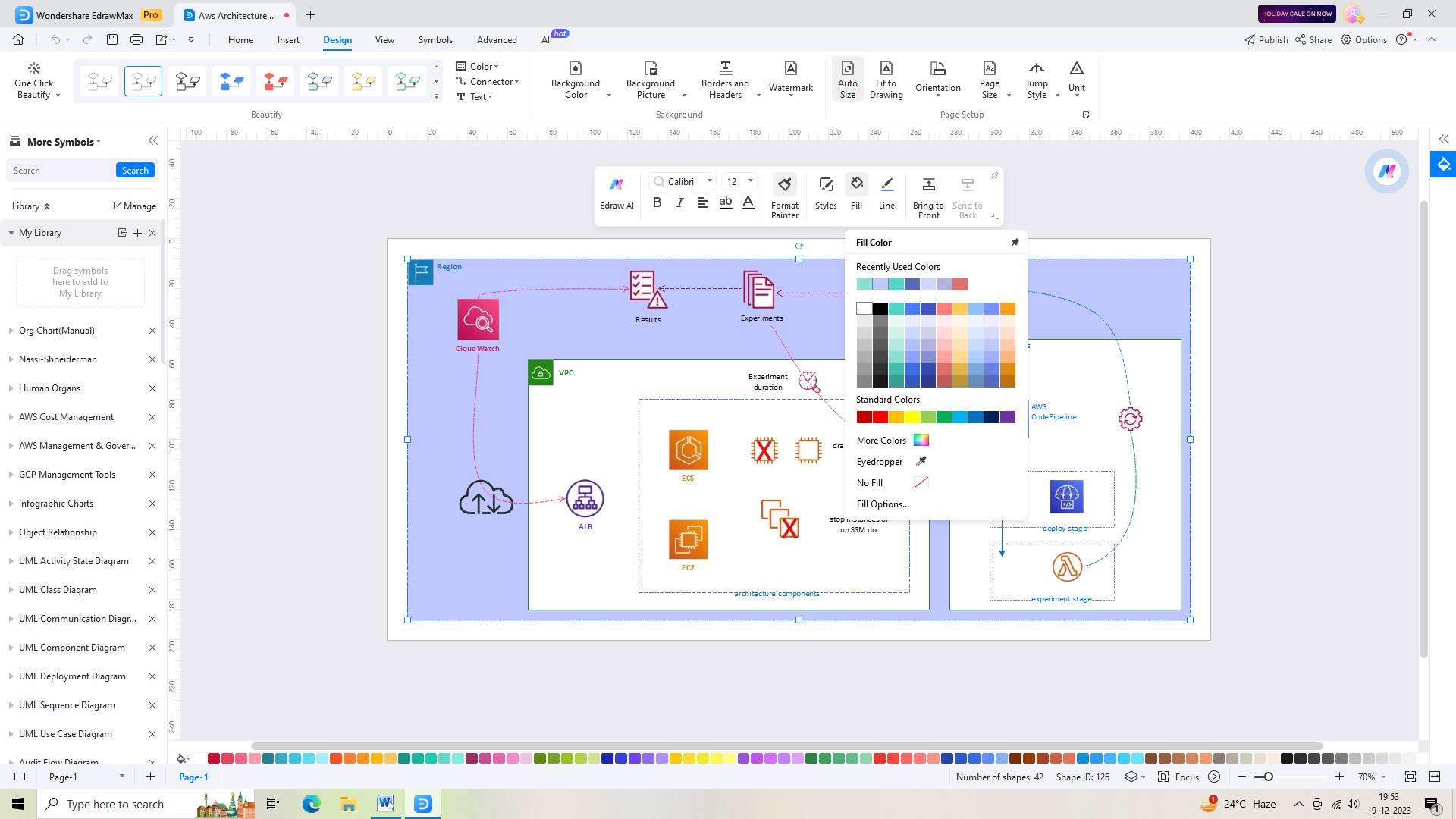Close the Org Chart(Manual) library
The image size is (1456, 819).
[152, 331]
